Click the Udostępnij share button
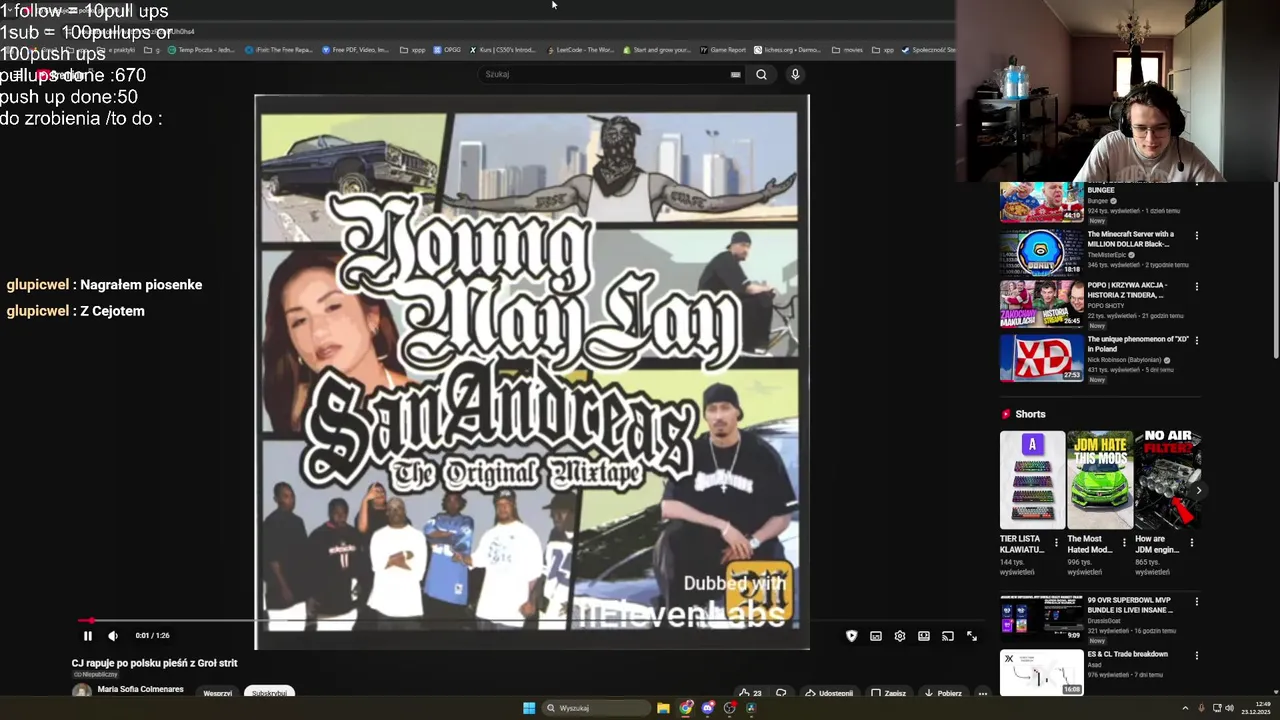Image resolution: width=1280 pixels, height=720 pixels. pyautogui.click(x=830, y=693)
